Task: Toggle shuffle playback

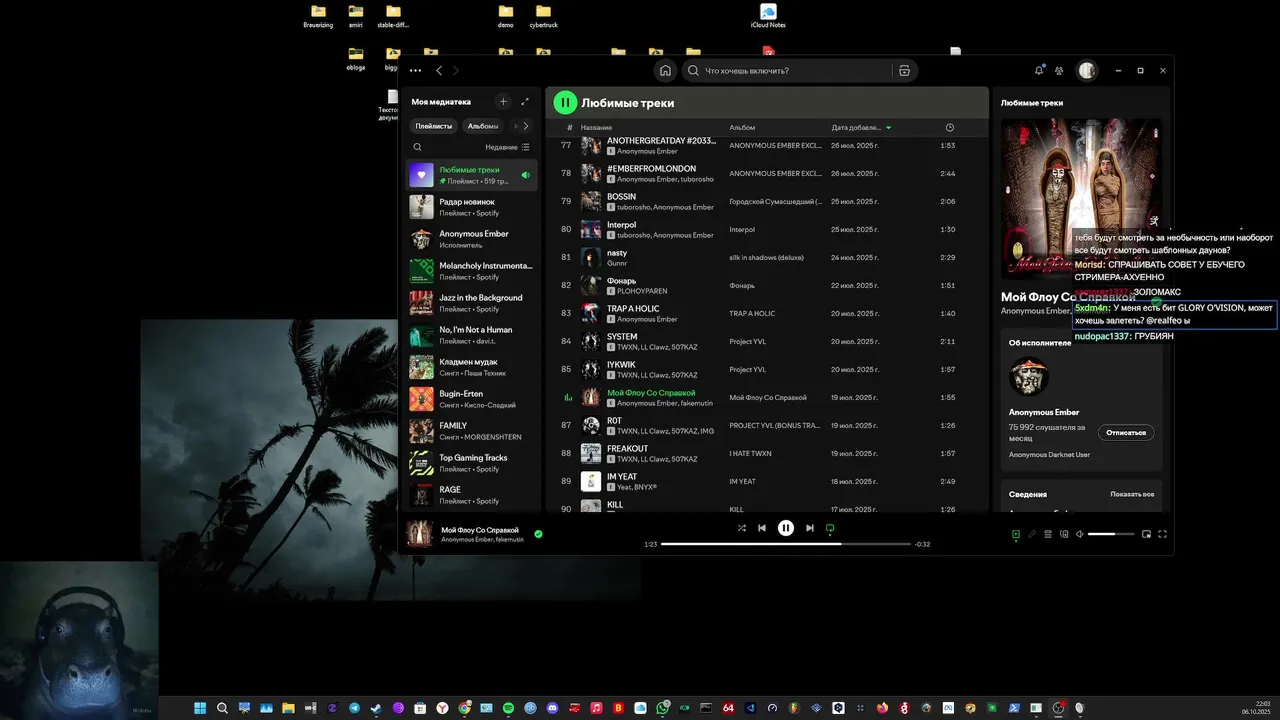Action: click(741, 528)
